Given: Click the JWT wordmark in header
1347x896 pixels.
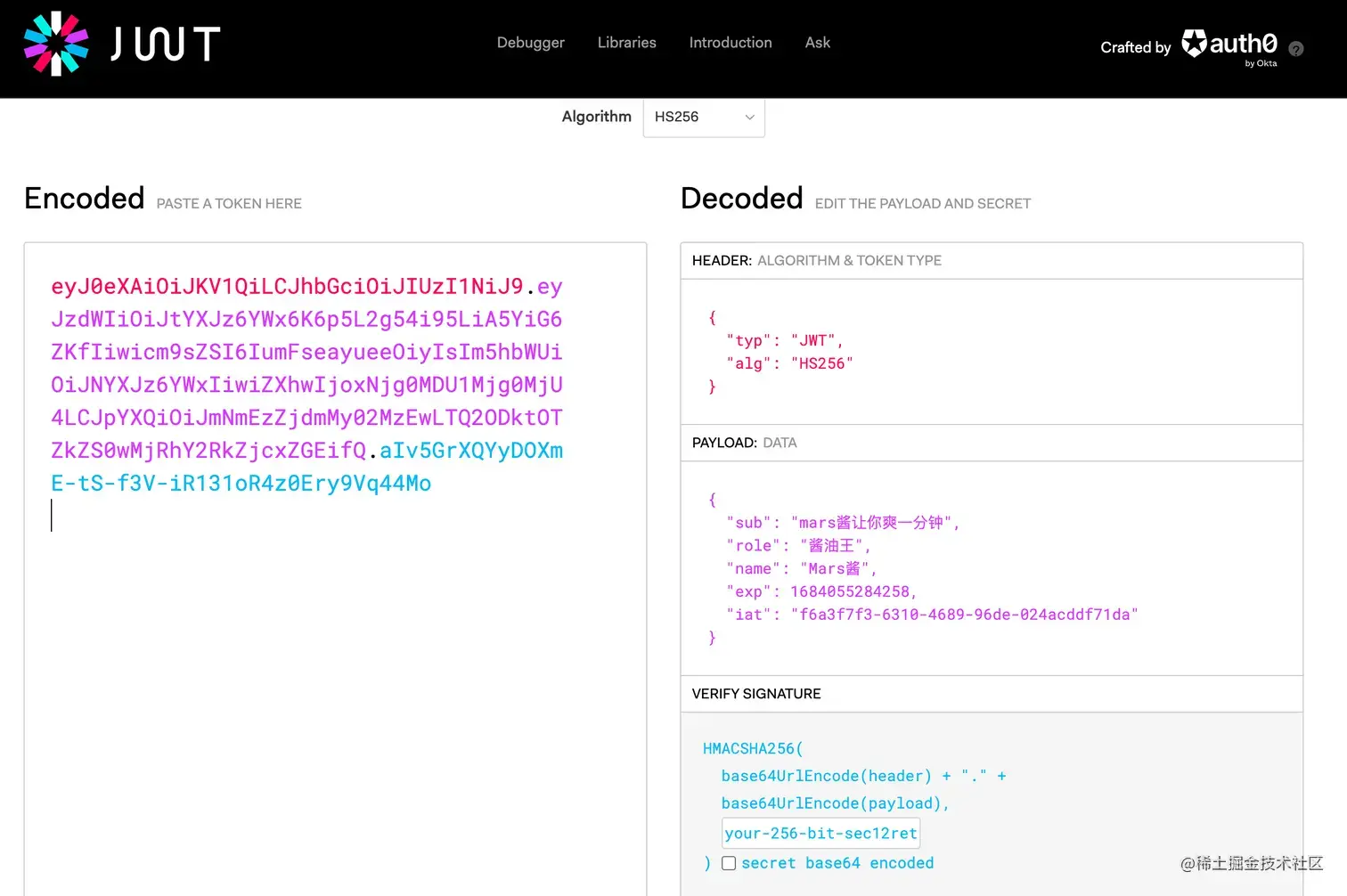Looking at the screenshot, I should click(166, 44).
